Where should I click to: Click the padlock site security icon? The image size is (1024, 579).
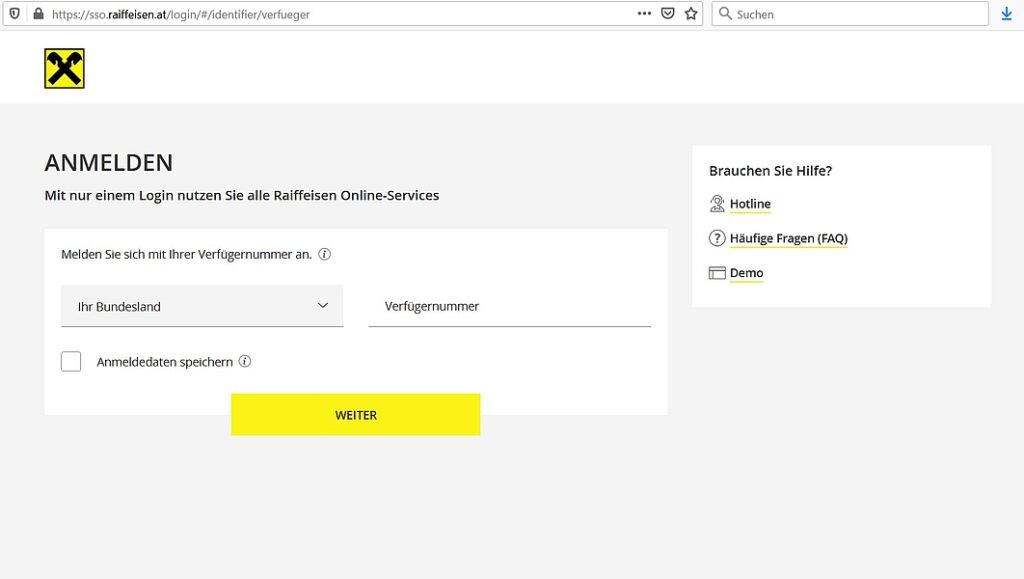coord(39,14)
